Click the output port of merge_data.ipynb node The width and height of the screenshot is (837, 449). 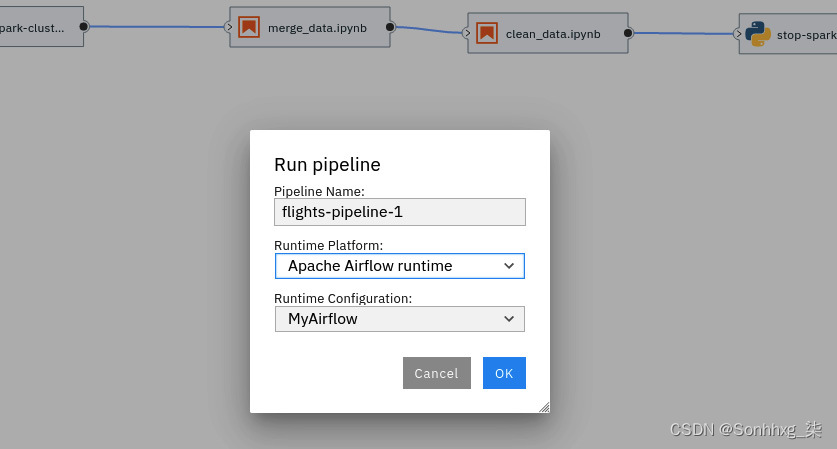[x=390, y=27]
